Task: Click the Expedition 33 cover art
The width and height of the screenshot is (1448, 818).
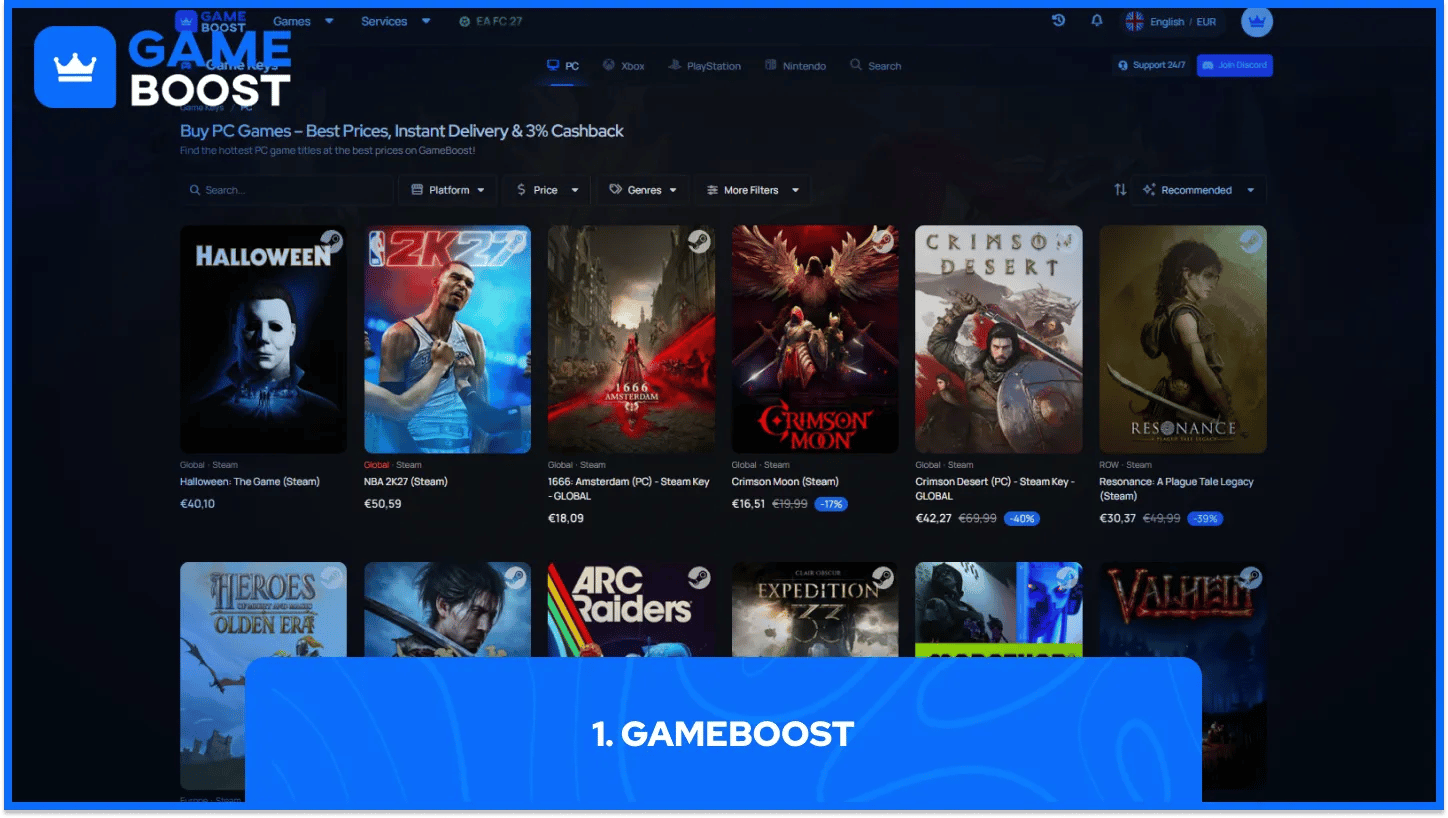Action: click(815, 609)
